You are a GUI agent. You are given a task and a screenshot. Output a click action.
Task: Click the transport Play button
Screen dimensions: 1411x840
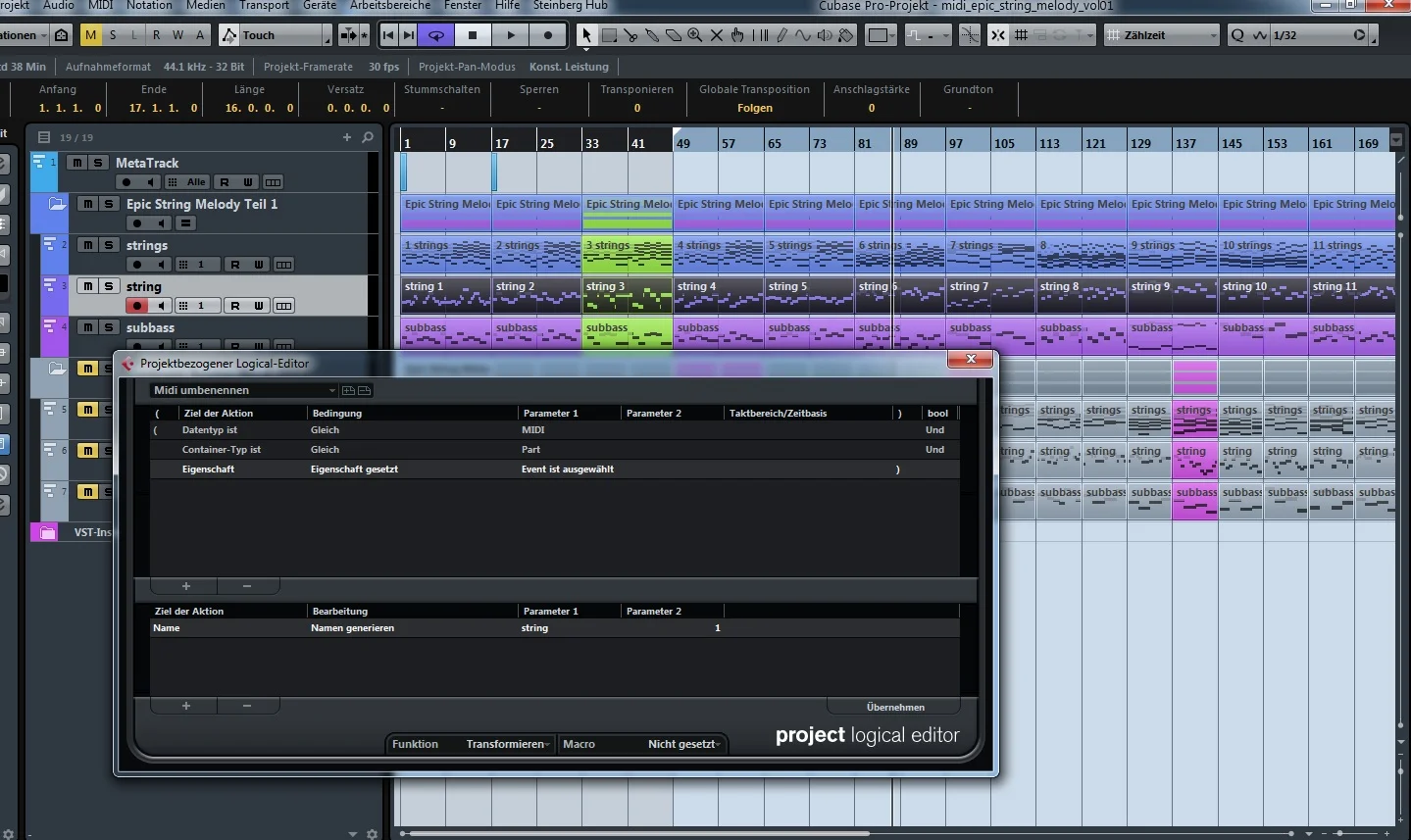point(511,35)
